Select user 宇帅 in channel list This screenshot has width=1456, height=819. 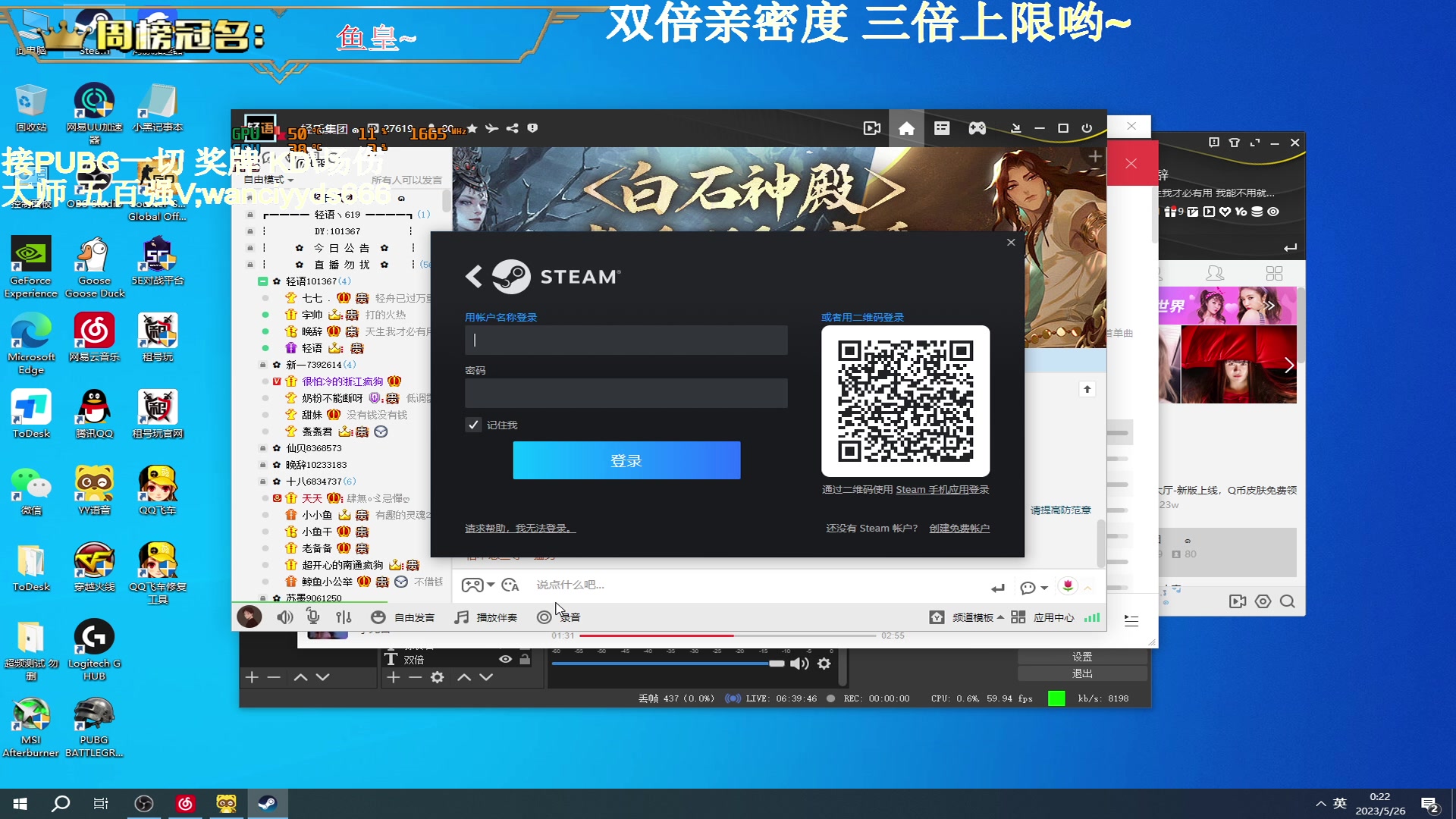pyautogui.click(x=312, y=315)
